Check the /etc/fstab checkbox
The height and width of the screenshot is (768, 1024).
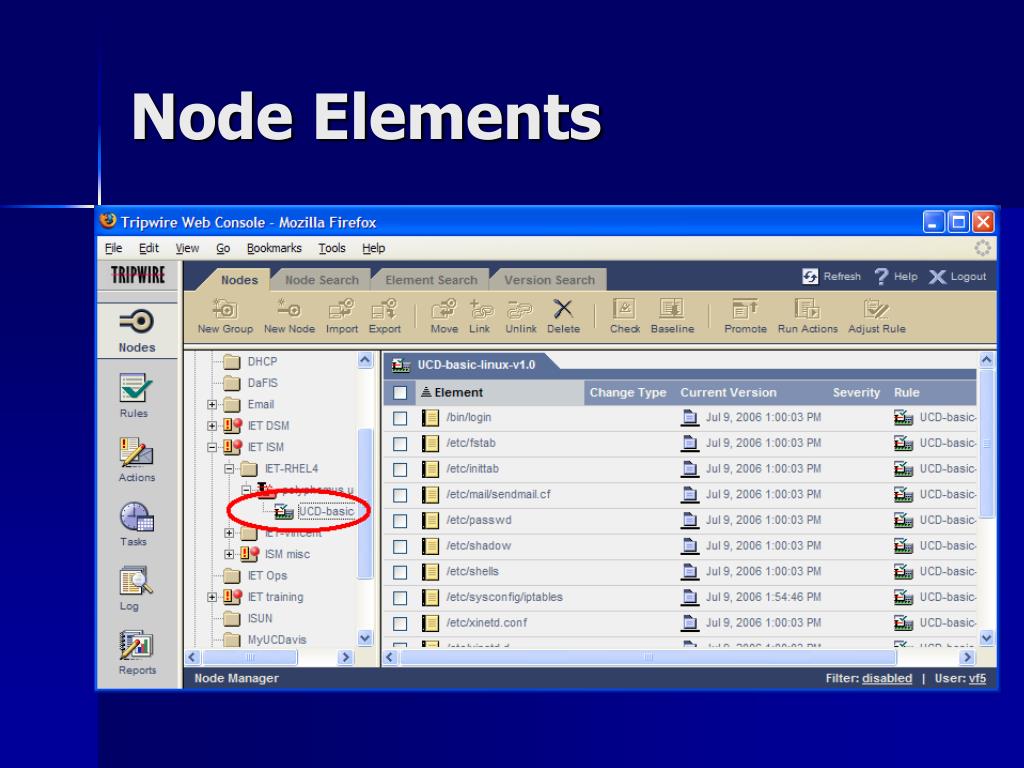pos(400,444)
